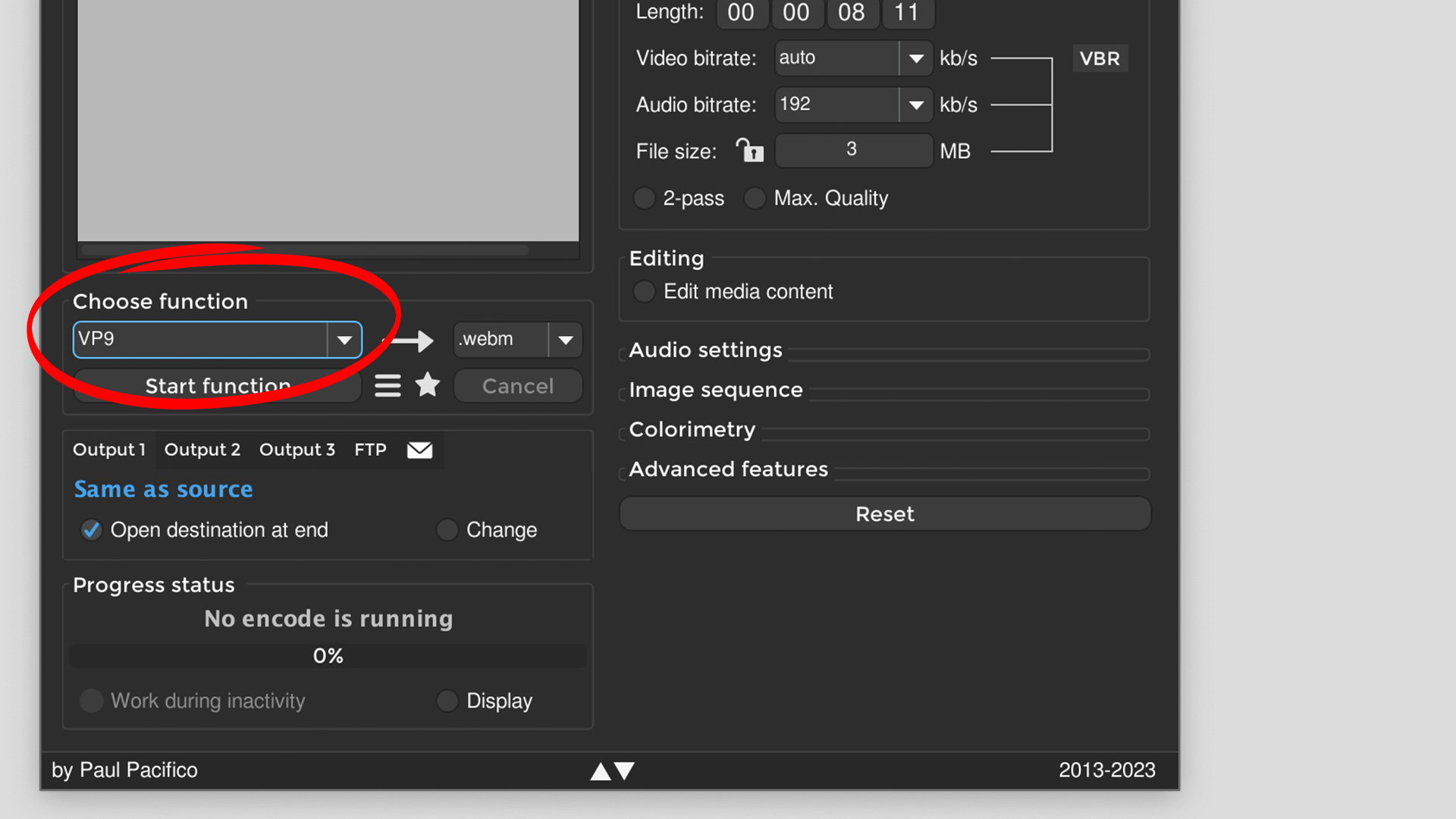Open the function list hamburger icon
Screen dimensions: 1456x819
click(387, 385)
